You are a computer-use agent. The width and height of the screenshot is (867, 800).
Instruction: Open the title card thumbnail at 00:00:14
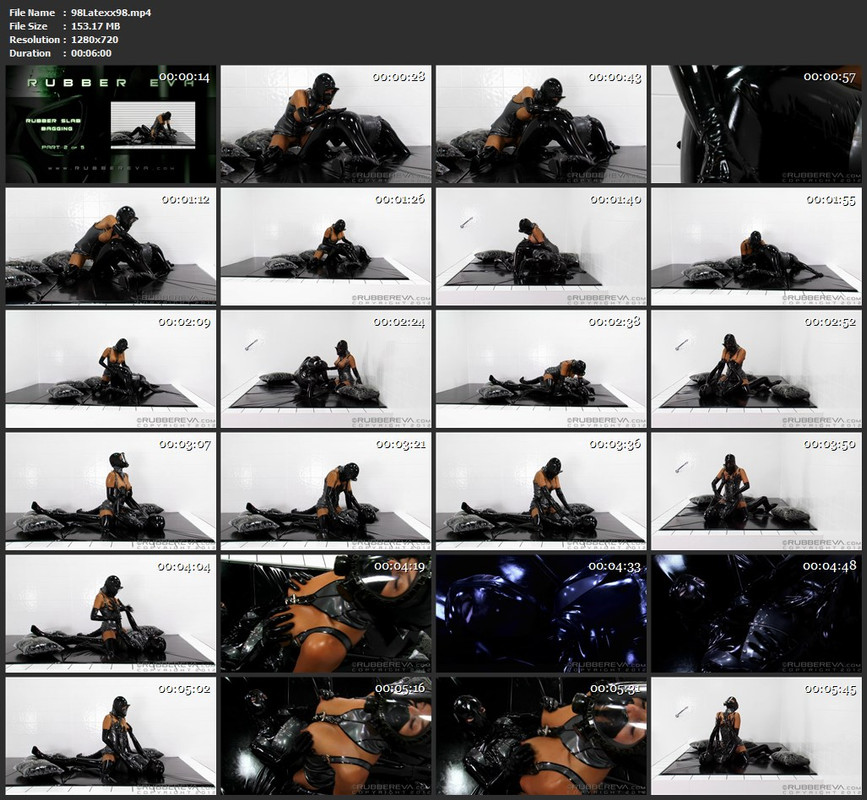pyautogui.click(x=111, y=124)
